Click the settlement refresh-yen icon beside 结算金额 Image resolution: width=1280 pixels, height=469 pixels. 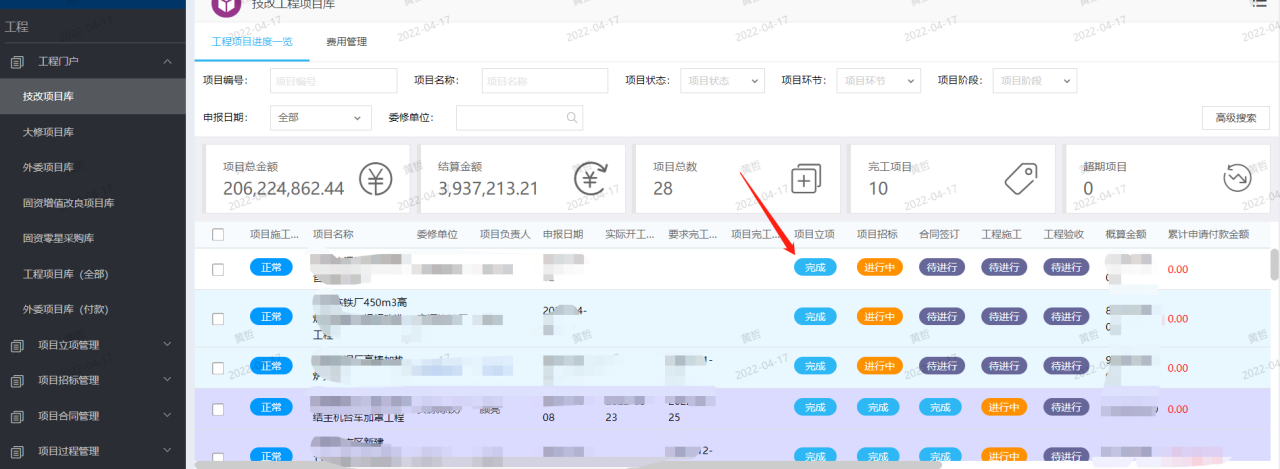pos(591,179)
